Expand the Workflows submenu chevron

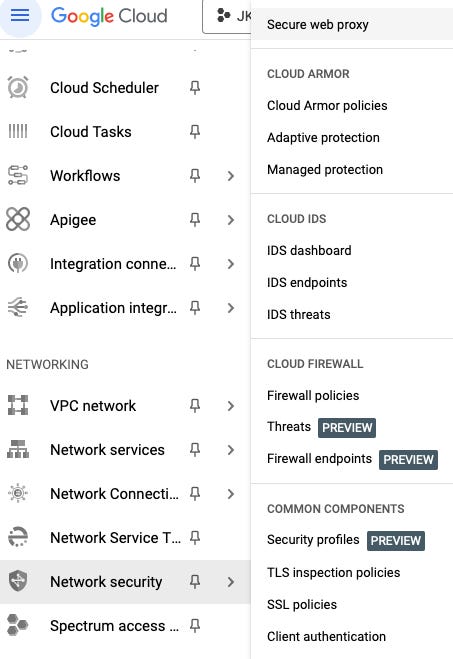230,176
